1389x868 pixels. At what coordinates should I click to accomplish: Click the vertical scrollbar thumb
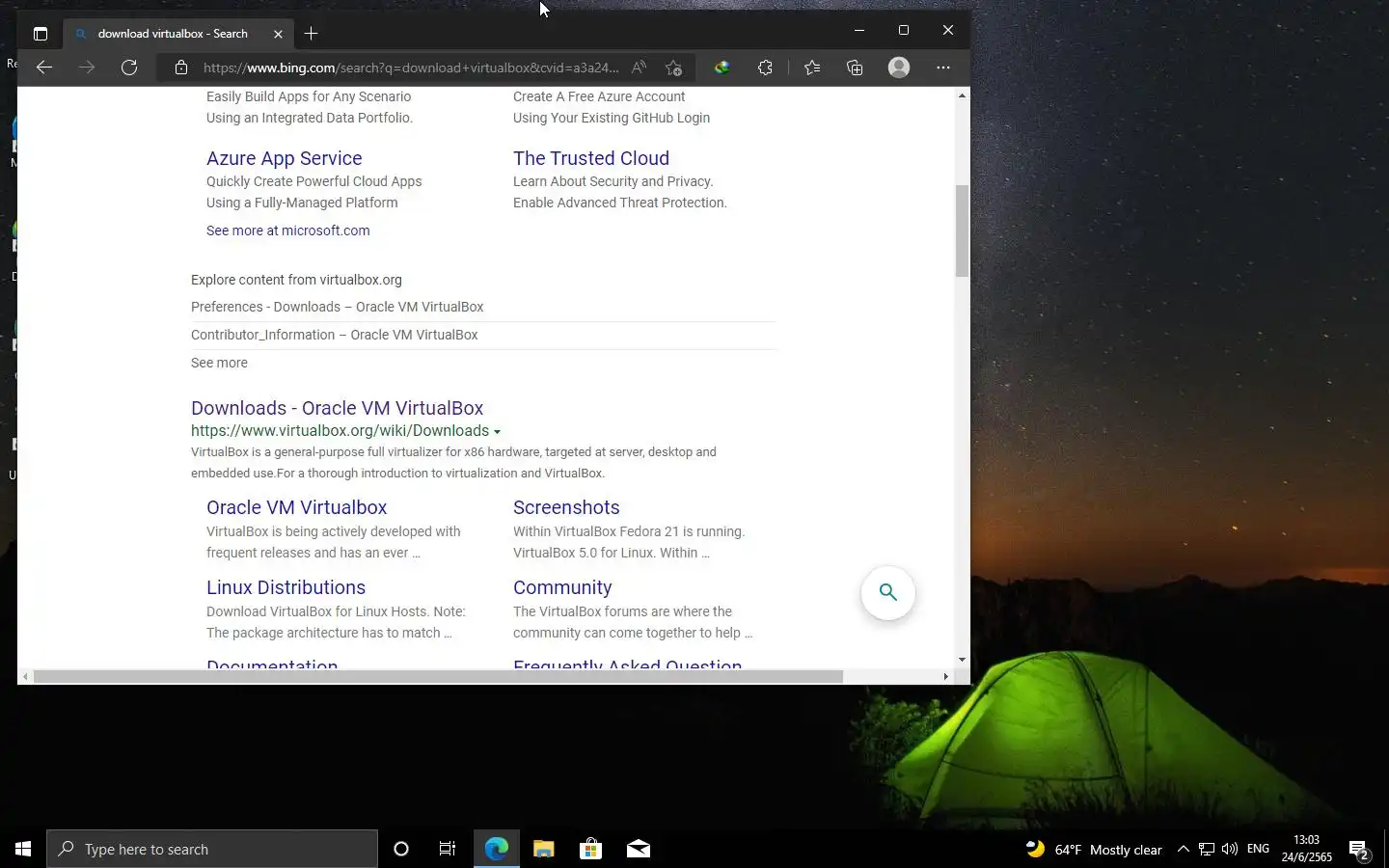coord(962,230)
